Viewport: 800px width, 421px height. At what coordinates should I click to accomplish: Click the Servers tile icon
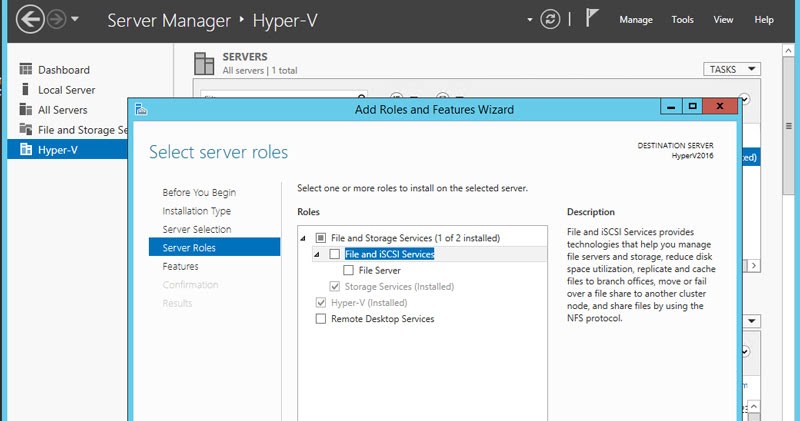[204, 63]
